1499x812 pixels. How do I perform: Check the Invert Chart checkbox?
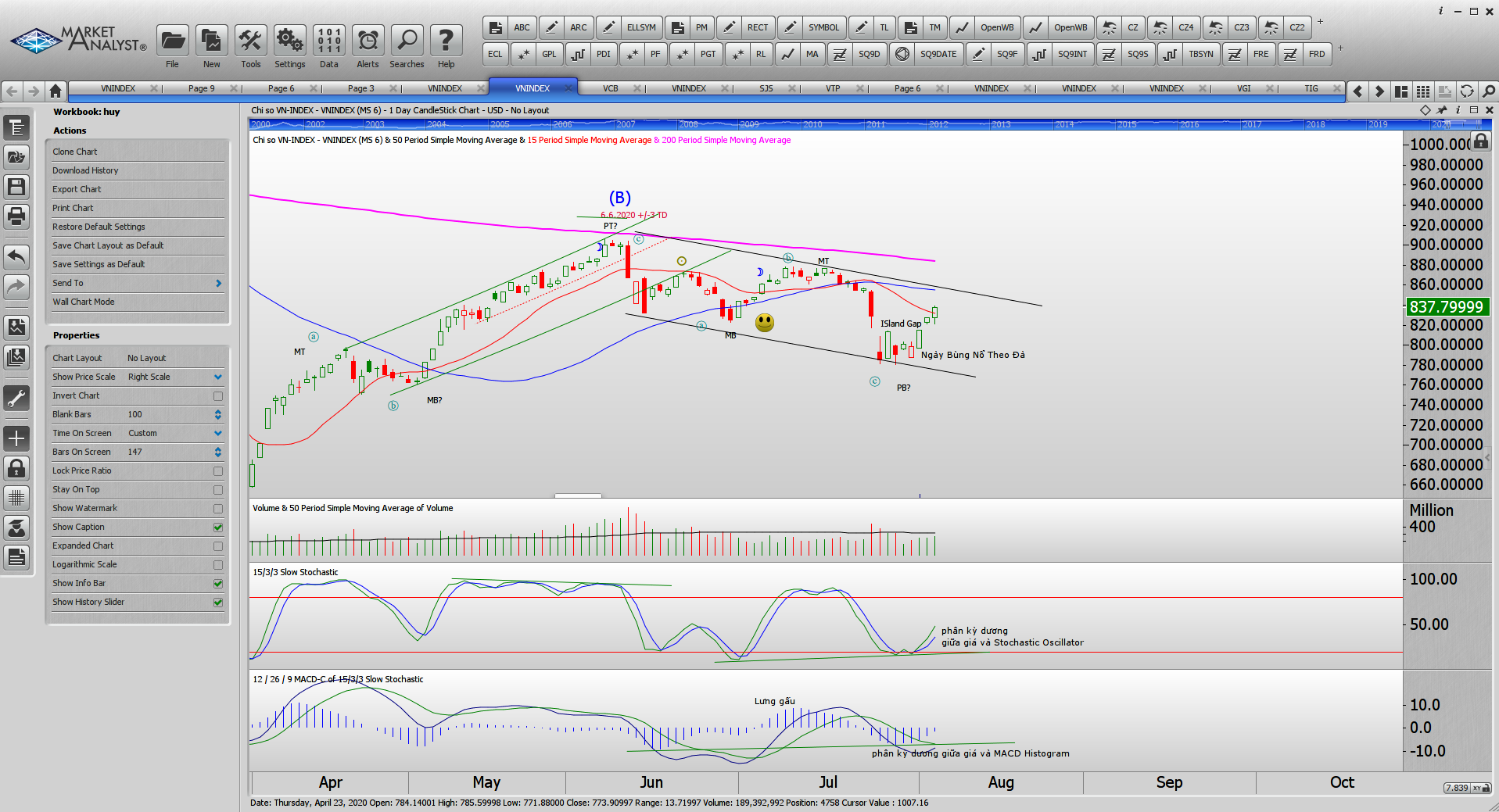218,396
